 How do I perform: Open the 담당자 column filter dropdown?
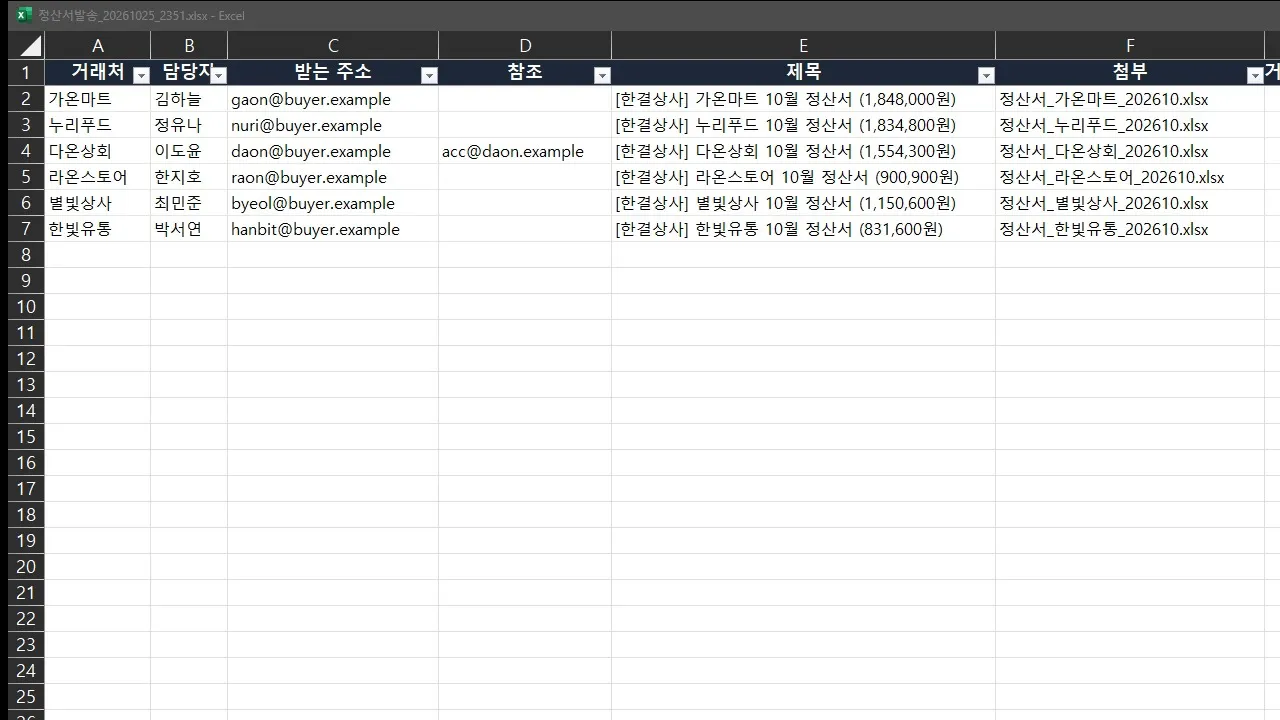pos(218,75)
